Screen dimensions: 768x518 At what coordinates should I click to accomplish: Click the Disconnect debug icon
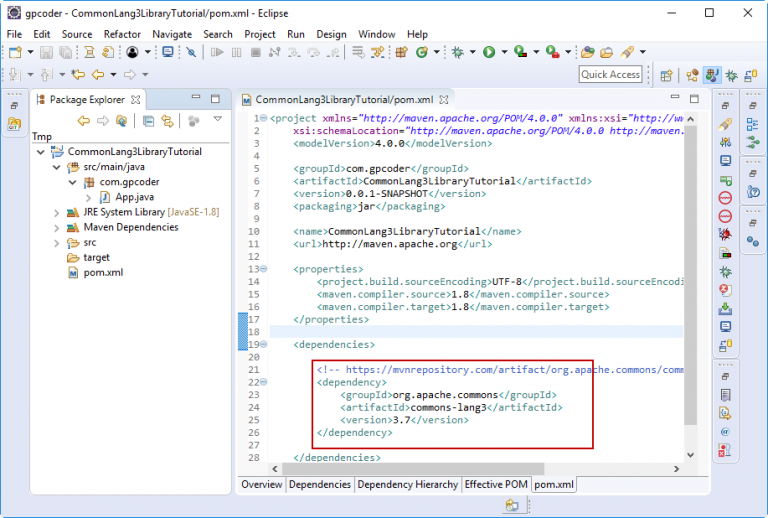tap(275, 52)
